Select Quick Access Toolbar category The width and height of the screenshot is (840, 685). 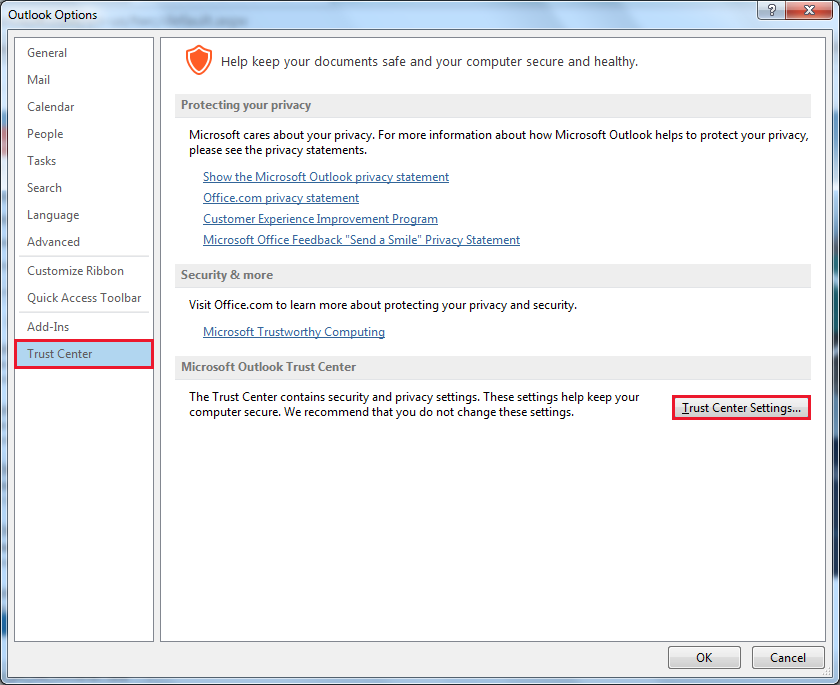(84, 298)
